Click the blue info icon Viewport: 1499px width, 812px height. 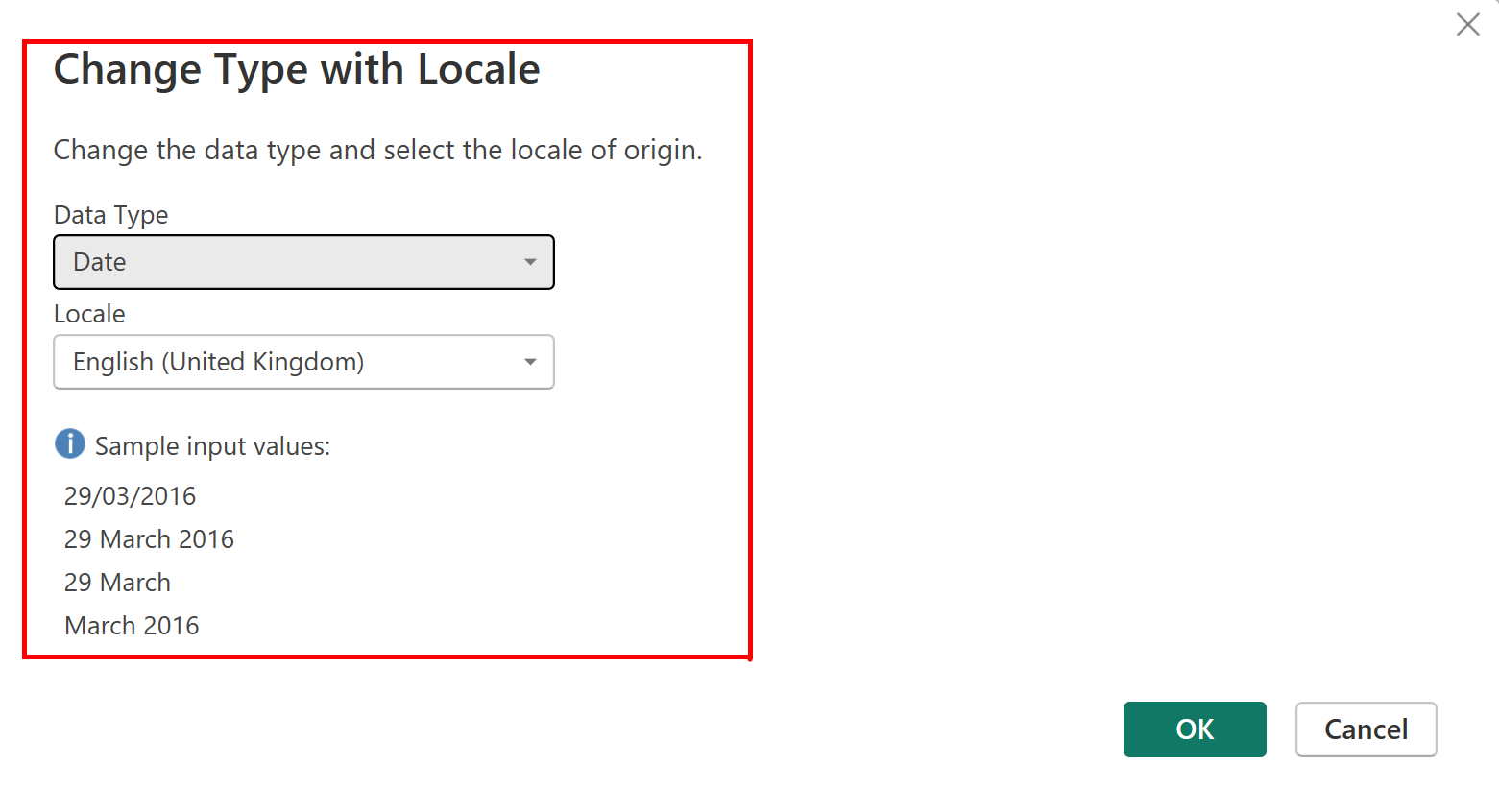(70, 444)
